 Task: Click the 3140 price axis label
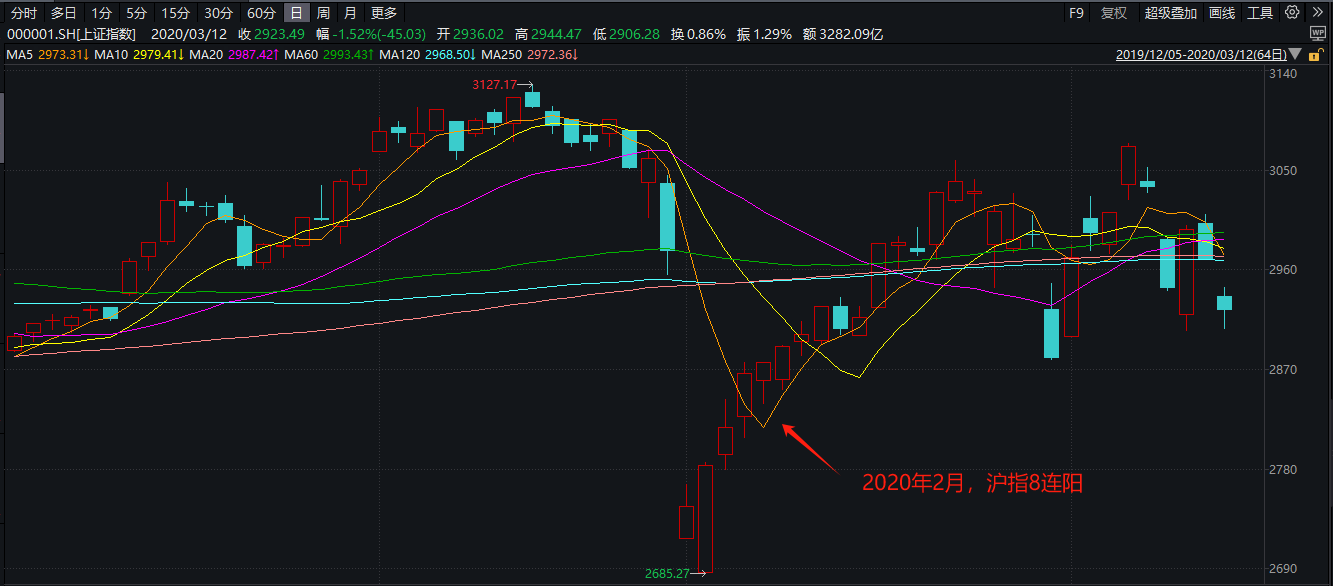pos(1284,74)
